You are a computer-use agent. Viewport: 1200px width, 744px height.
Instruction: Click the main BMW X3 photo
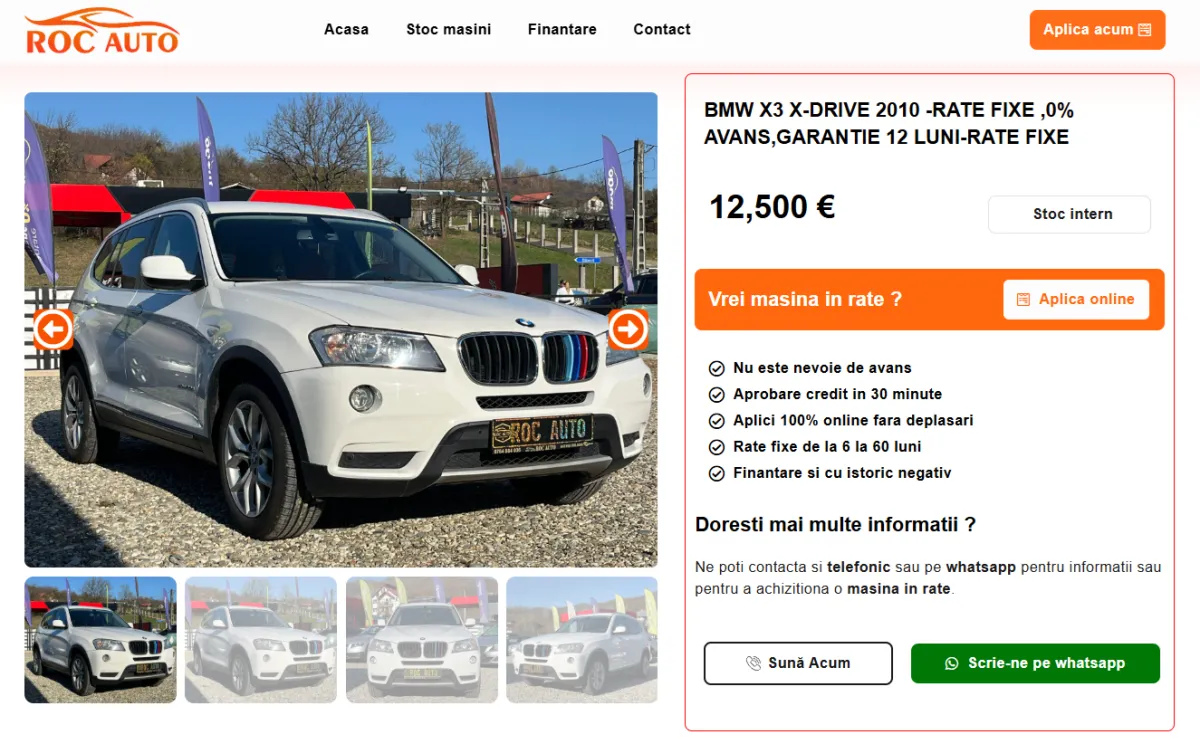click(341, 330)
